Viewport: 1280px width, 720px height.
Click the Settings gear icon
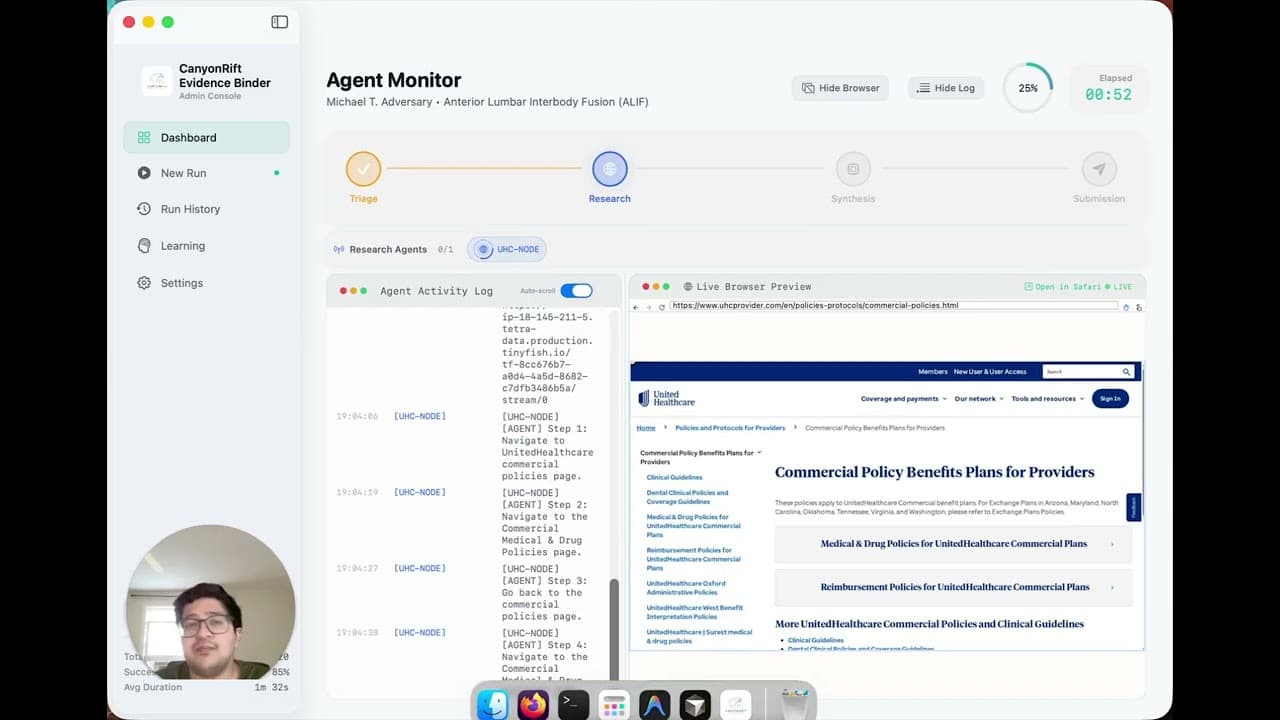coord(144,283)
